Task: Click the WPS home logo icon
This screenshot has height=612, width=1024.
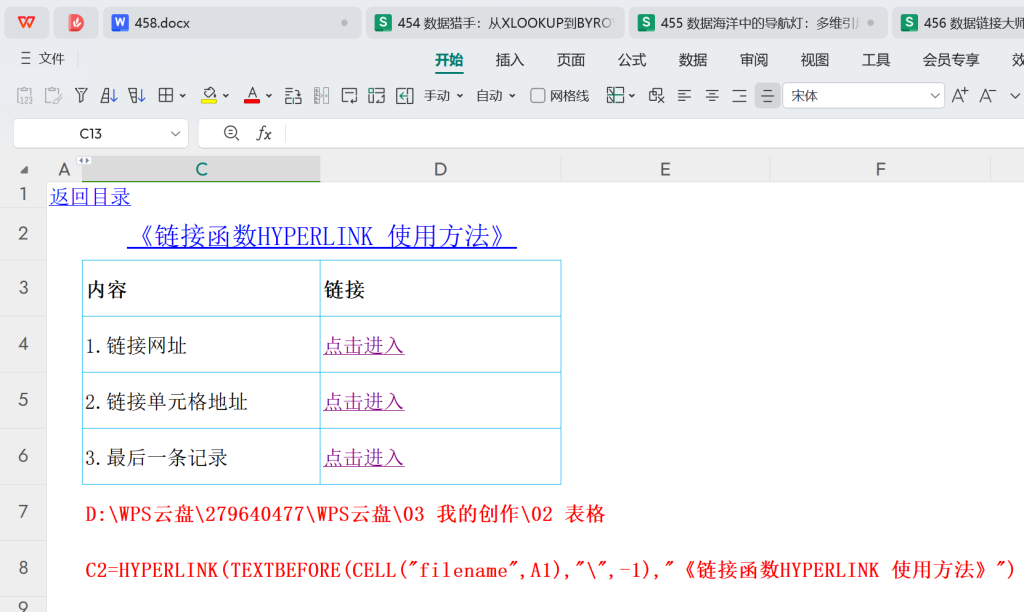Action: pos(26,23)
